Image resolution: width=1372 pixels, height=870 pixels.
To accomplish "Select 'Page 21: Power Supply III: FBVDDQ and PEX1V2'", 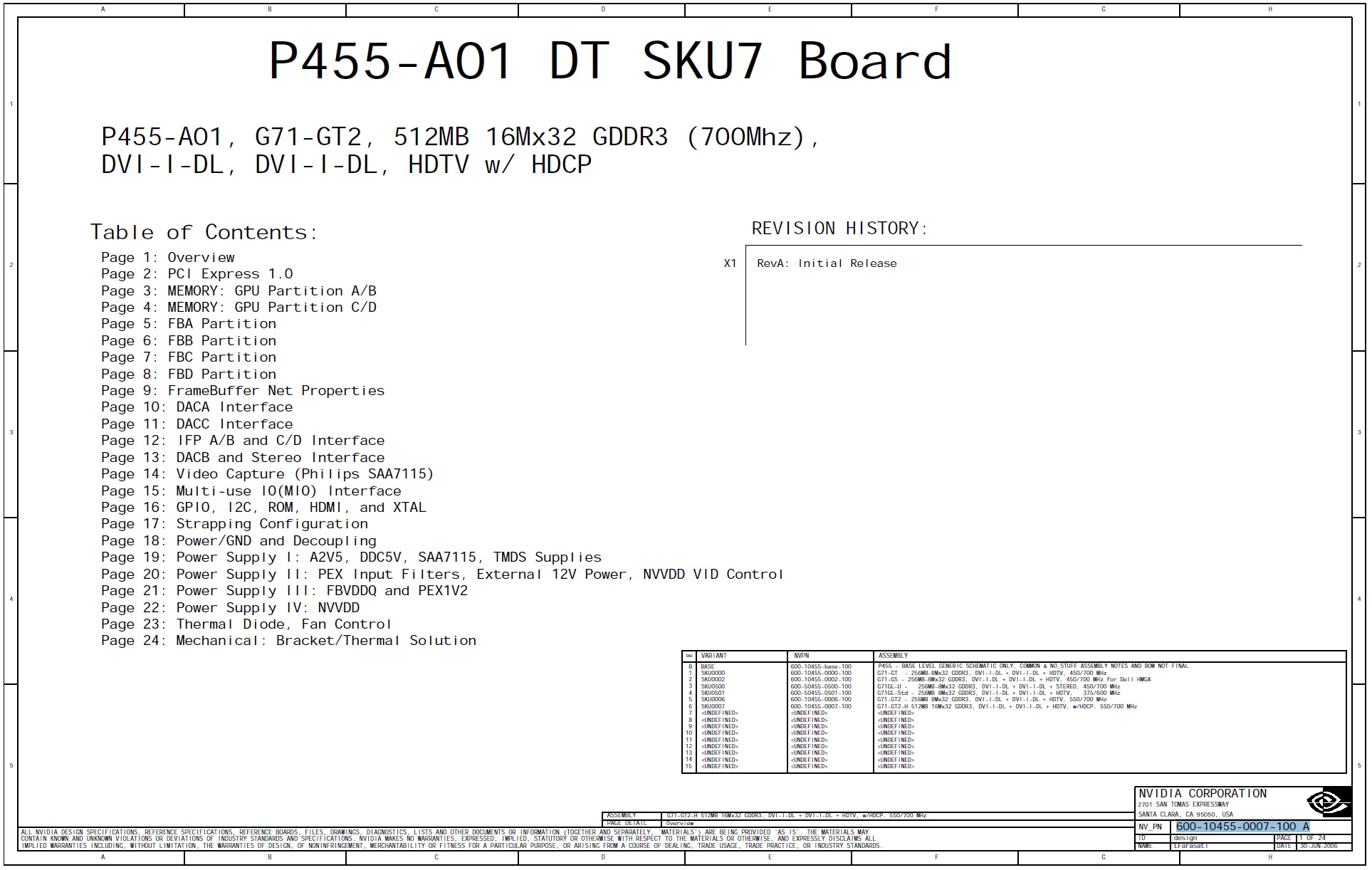I will [285, 591].
